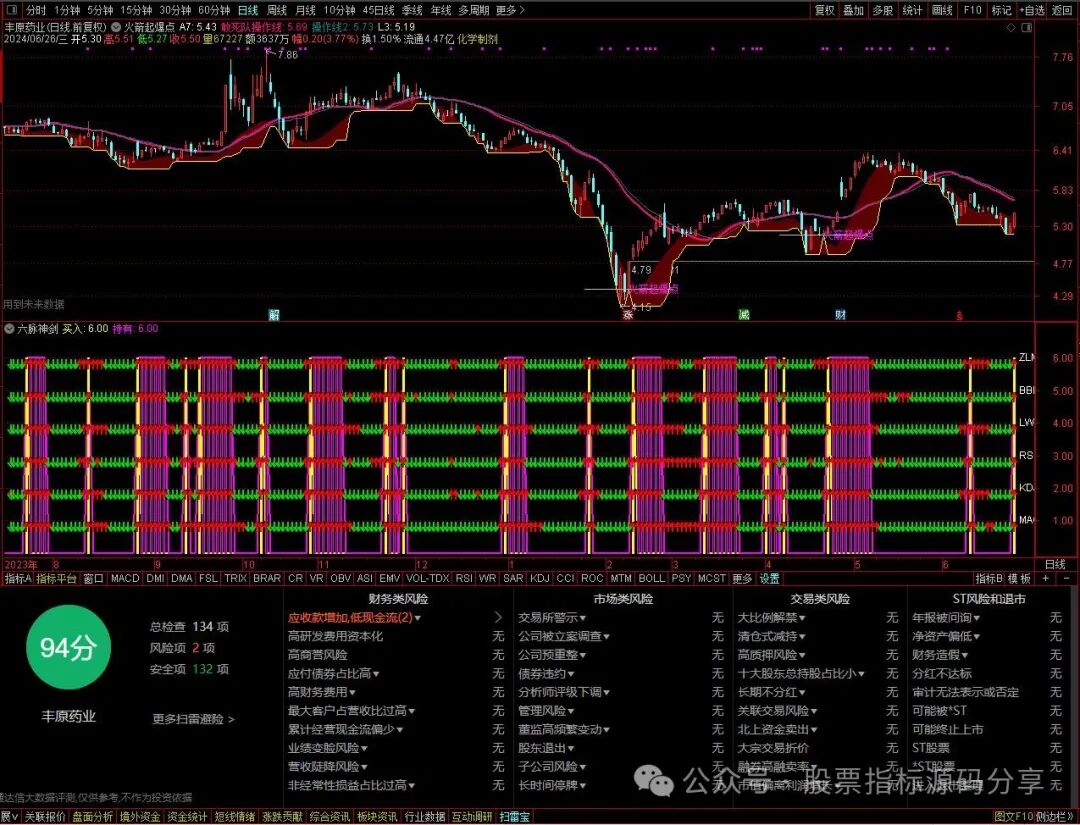Image resolution: width=1080 pixels, height=825 pixels.
Task: Expand 公司被立案调查 dropdown
Action: (564, 636)
